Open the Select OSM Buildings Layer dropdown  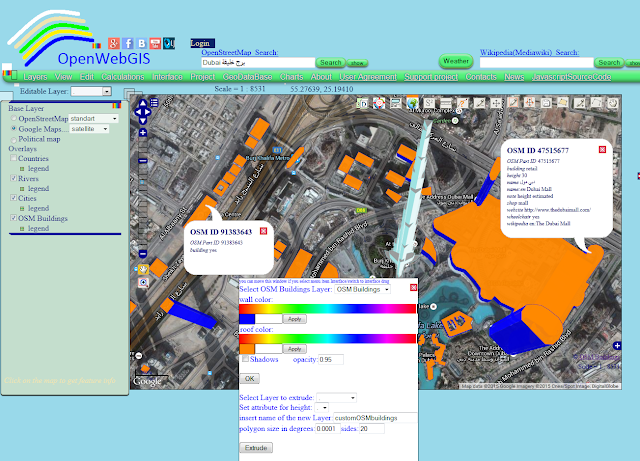[362, 289]
